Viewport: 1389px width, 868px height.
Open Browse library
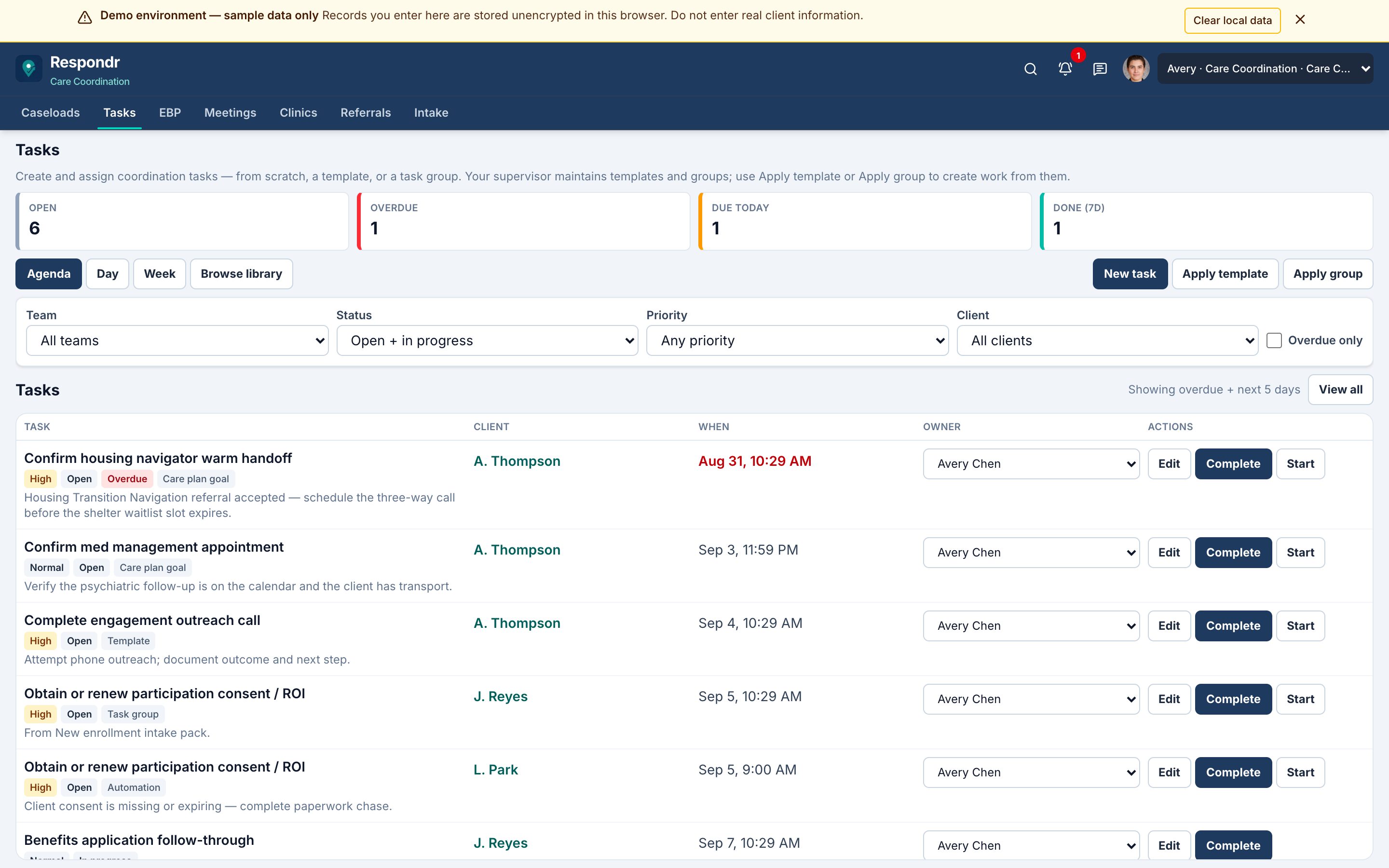(x=241, y=274)
